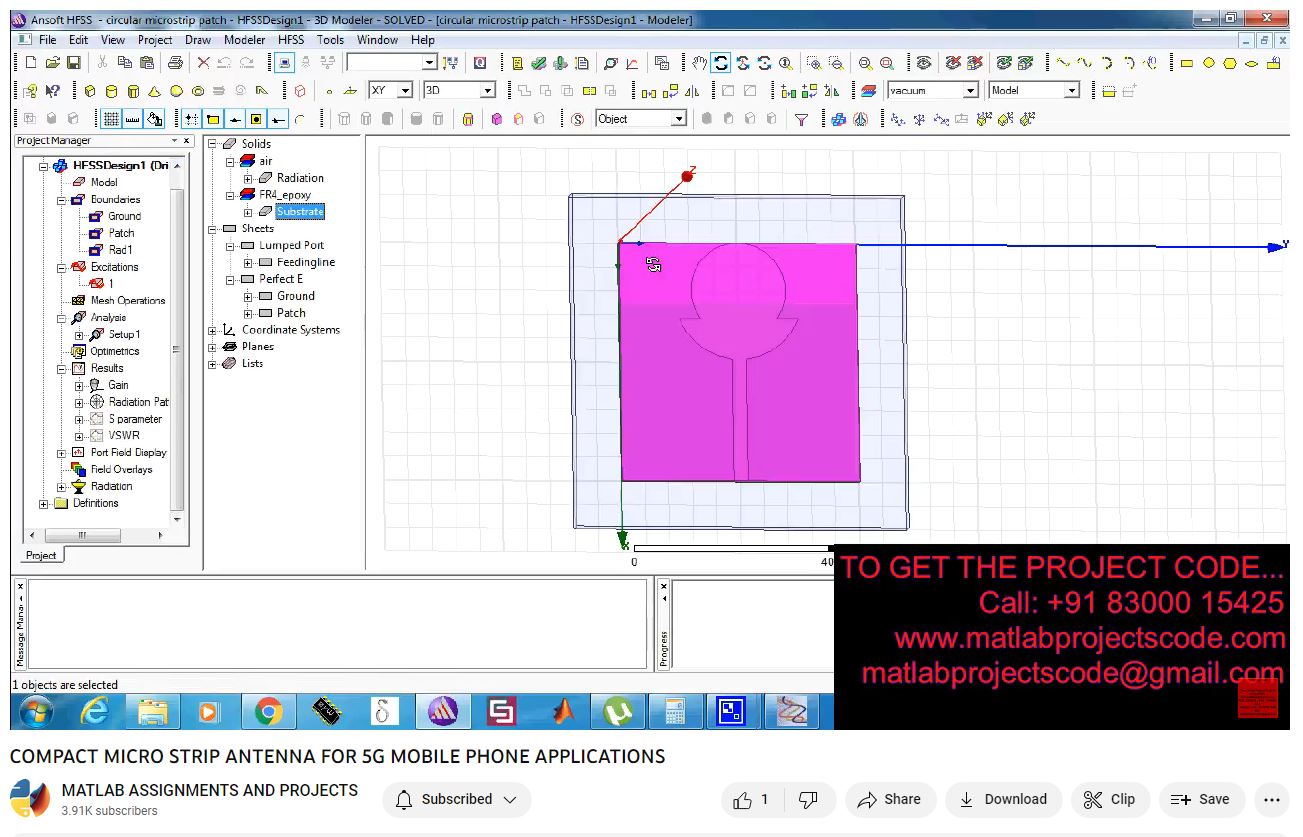Click the New project icon
Screen dimensions: 1303x837
[30, 63]
